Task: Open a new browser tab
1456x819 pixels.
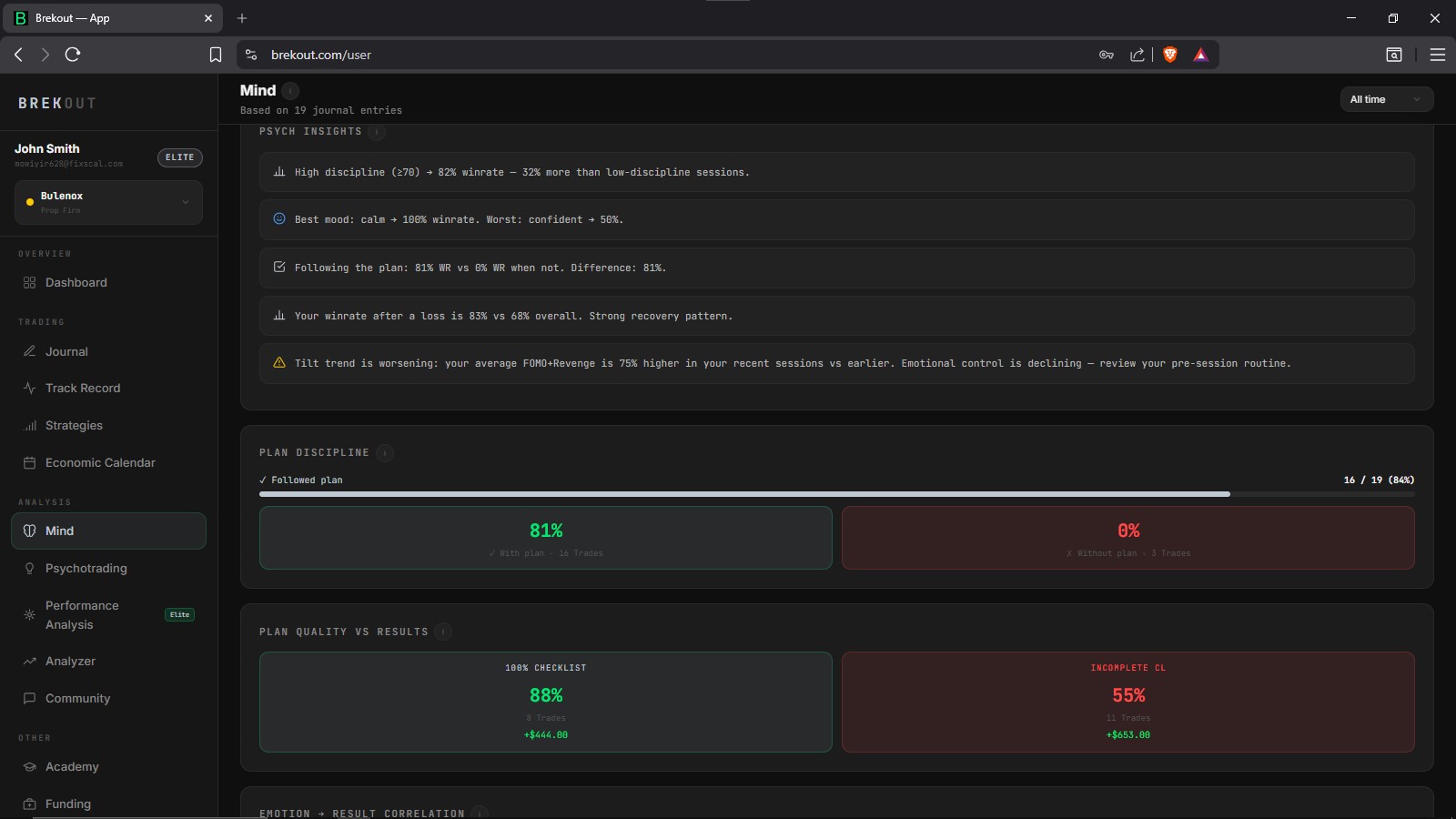Action: [x=242, y=17]
